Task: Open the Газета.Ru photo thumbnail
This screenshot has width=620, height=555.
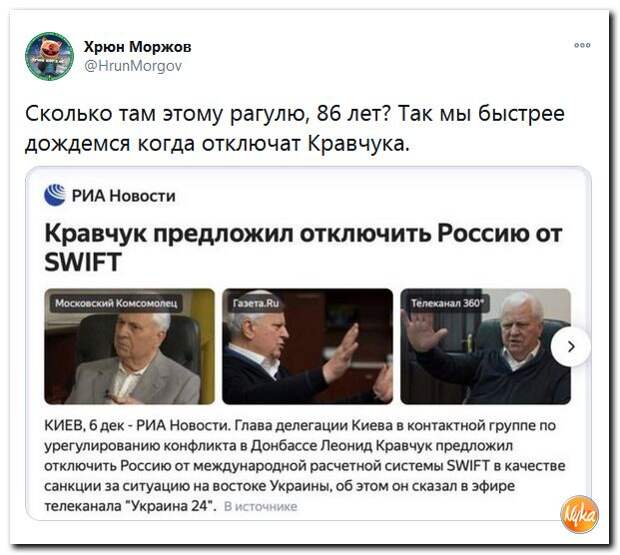Action: (x=307, y=346)
